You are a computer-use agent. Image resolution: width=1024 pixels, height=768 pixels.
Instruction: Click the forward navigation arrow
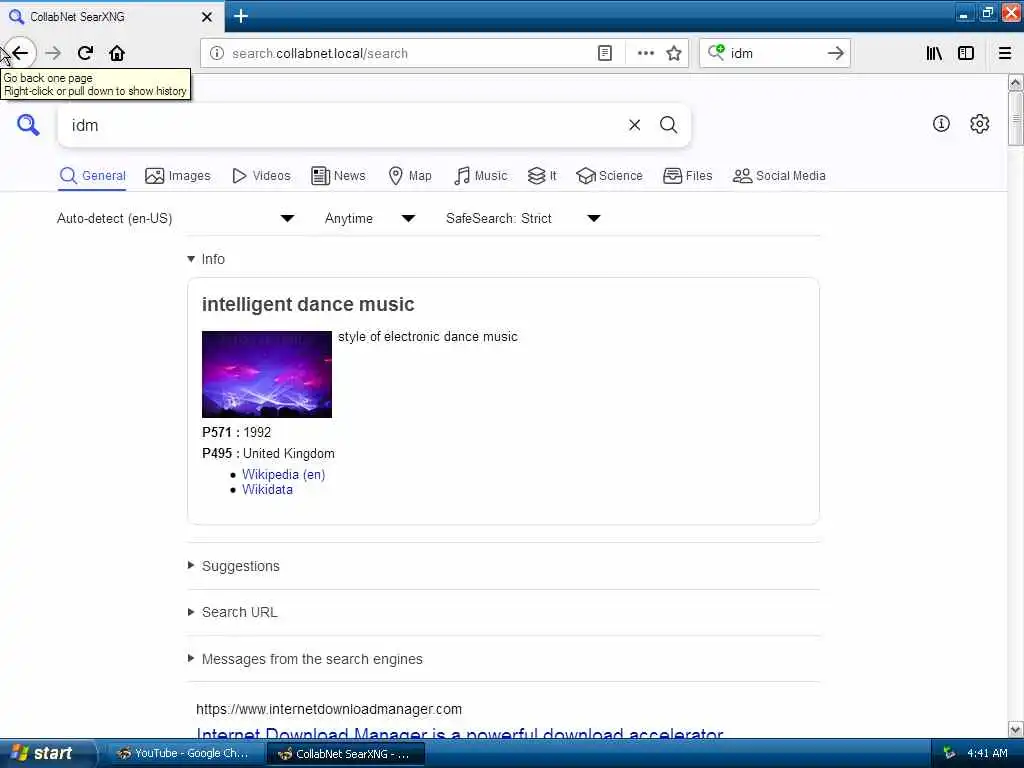pos(53,53)
